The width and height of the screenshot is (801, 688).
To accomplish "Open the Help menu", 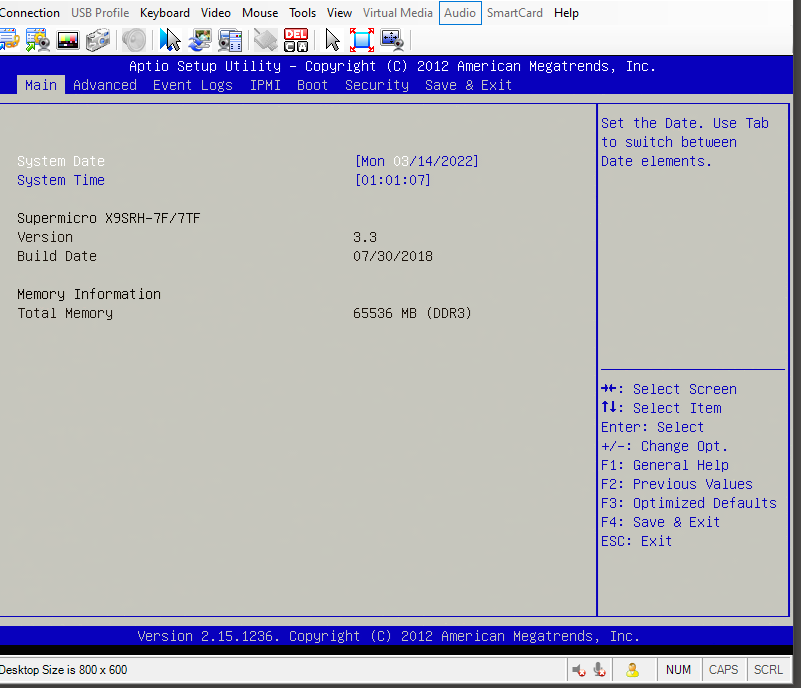I will pyautogui.click(x=566, y=13).
